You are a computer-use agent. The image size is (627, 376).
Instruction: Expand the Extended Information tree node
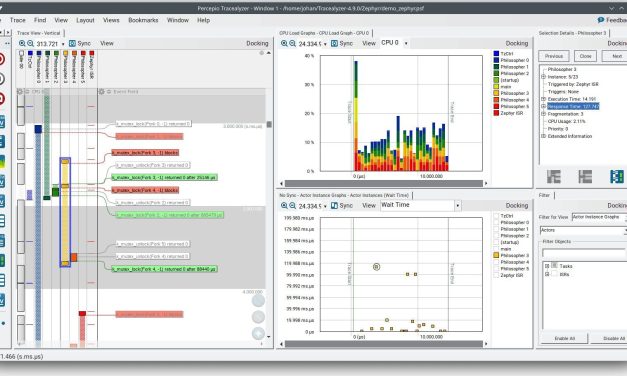tap(543, 136)
